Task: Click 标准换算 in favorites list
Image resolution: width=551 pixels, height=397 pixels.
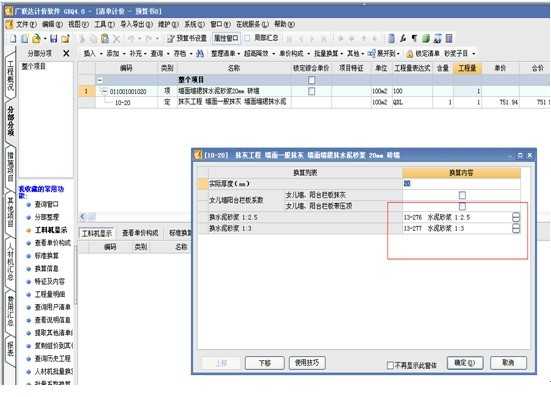Action: 46,256
